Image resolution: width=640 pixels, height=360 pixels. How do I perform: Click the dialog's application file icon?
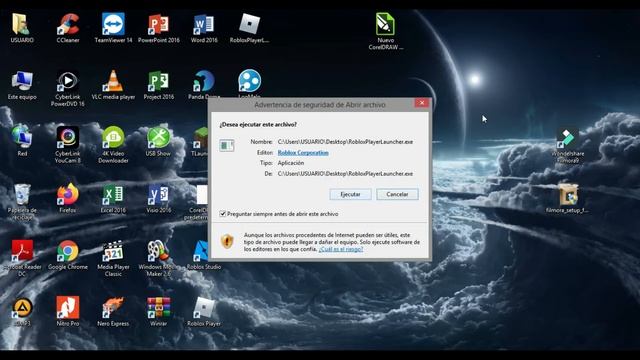pos(227,145)
